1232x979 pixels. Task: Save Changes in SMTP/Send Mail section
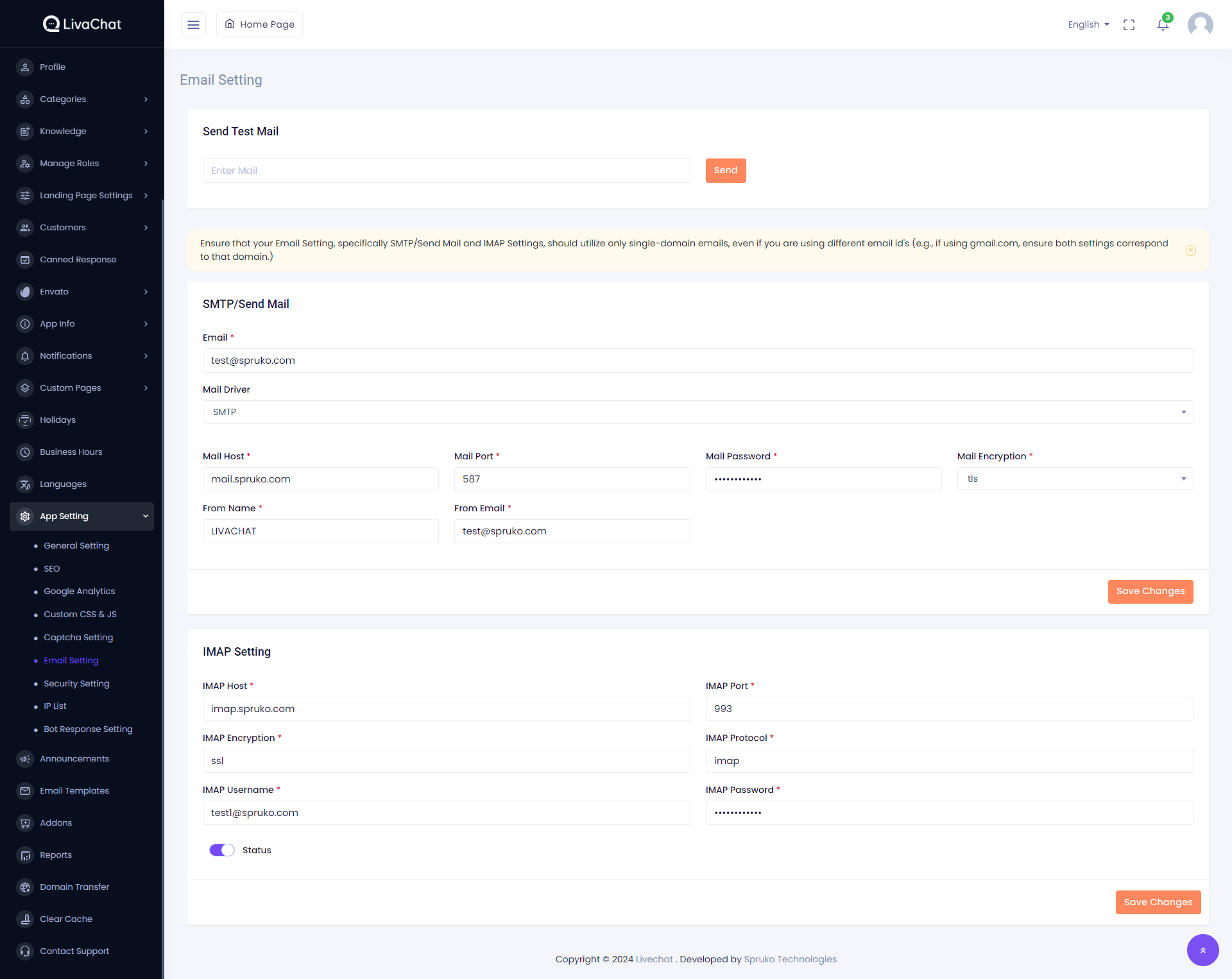1150,591
